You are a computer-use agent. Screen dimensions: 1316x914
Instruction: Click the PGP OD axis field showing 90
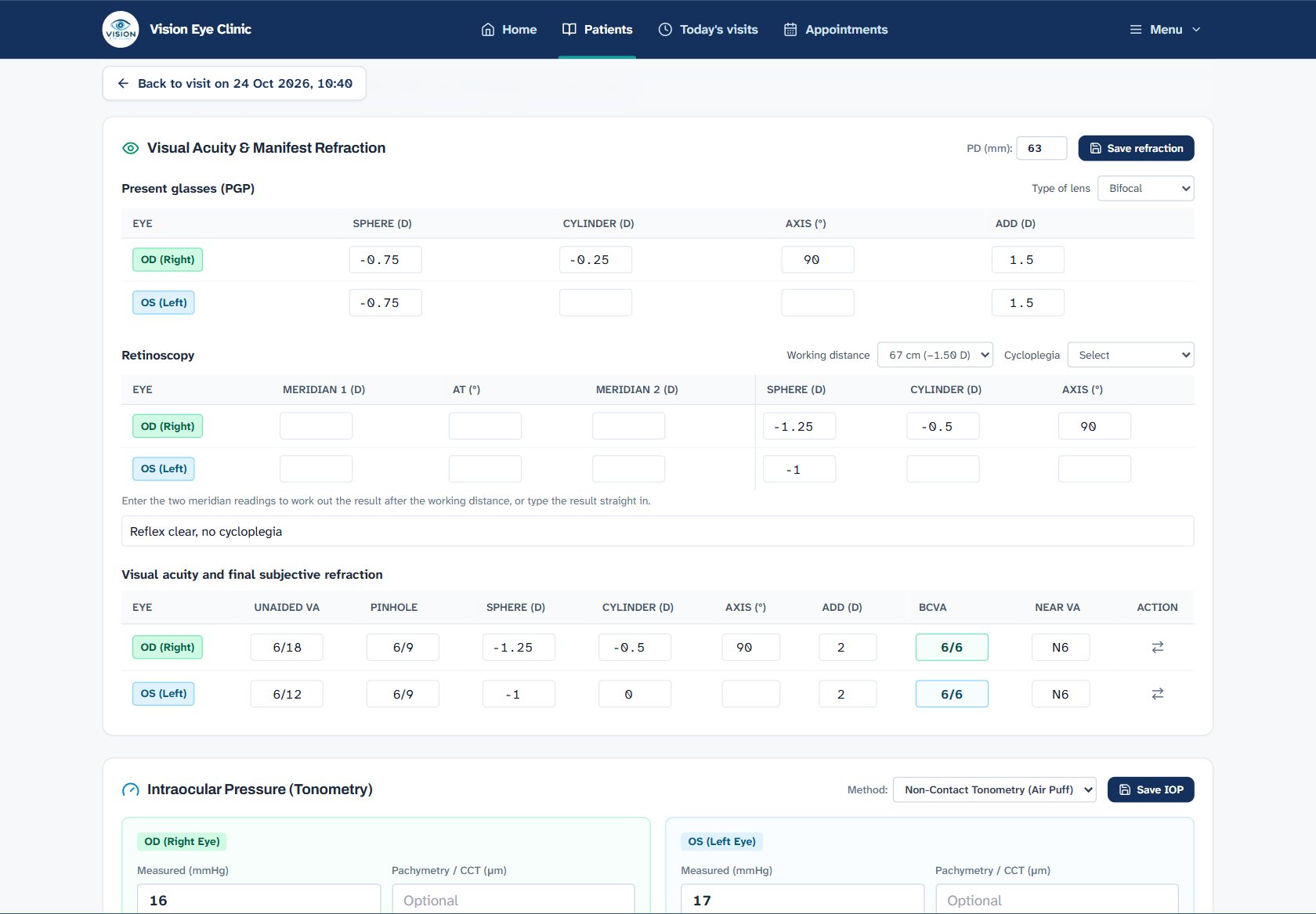click(x=818, y=259)
